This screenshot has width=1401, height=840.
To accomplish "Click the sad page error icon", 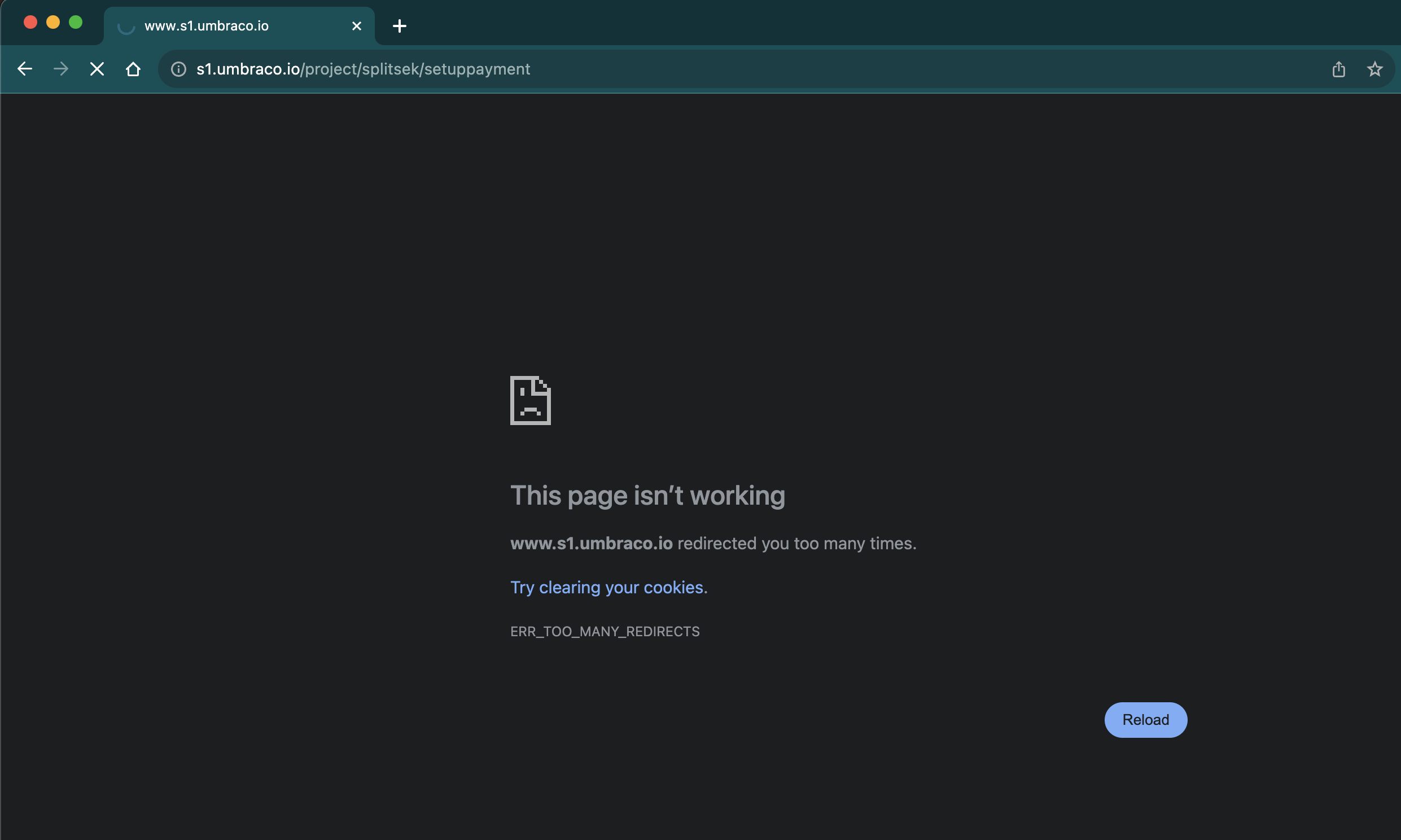I will 530,400.
